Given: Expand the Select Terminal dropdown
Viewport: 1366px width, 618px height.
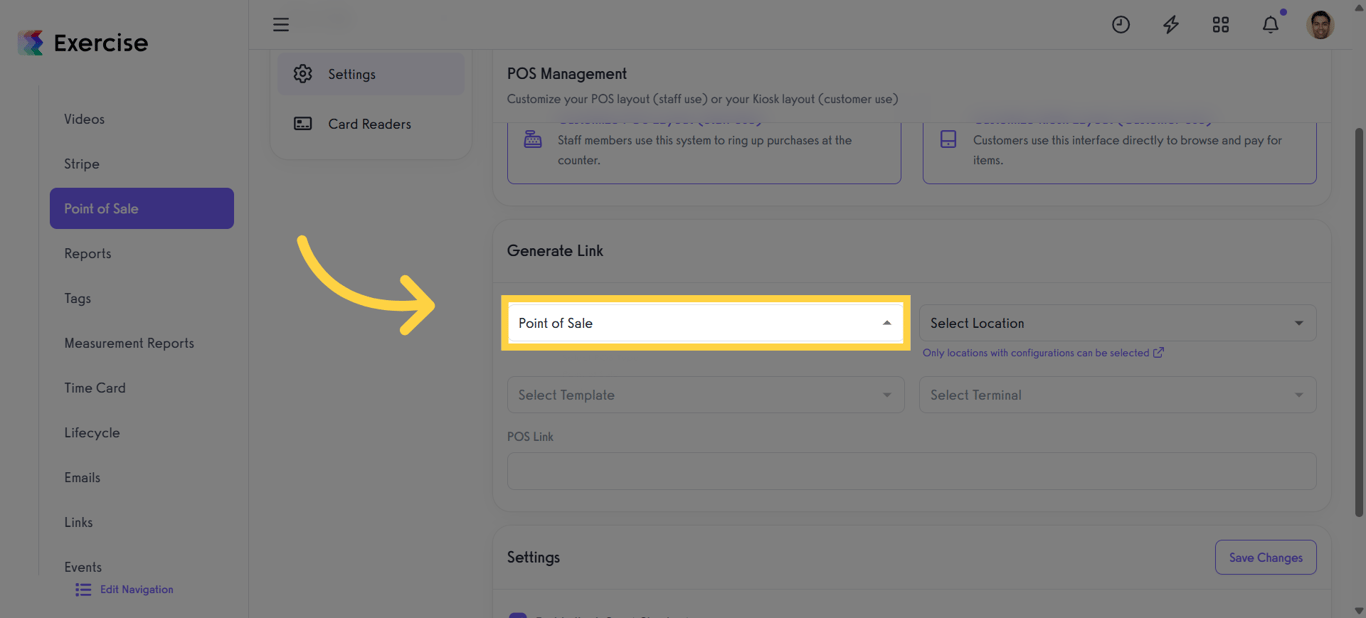Looking at the screenshot, I should click(x=1117, y=395).
